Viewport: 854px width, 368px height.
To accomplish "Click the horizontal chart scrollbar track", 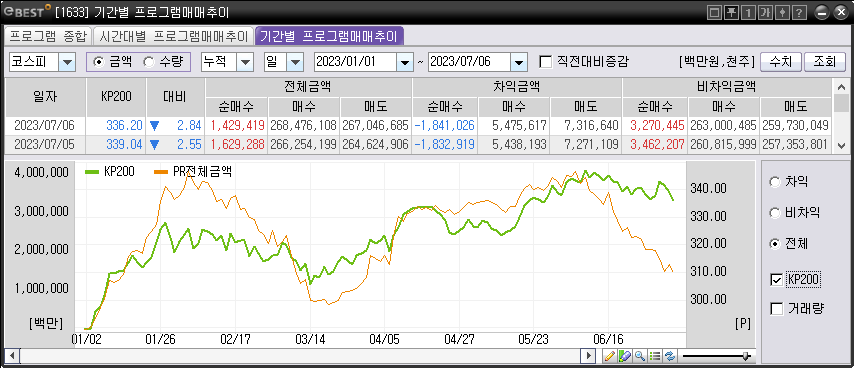I will click(300, 356).
